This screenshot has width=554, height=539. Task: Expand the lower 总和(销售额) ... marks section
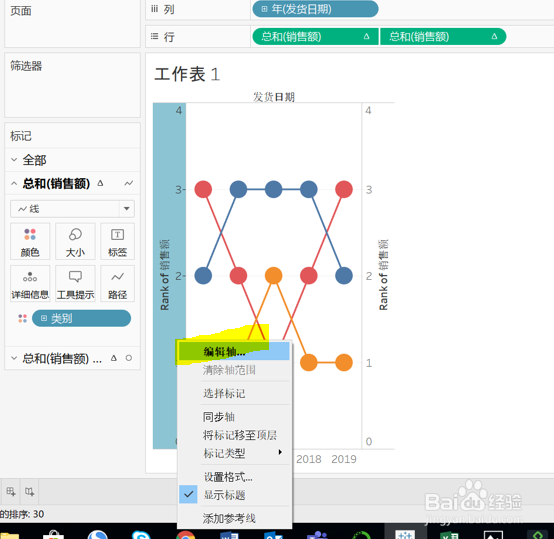click(x=14, y=358)
